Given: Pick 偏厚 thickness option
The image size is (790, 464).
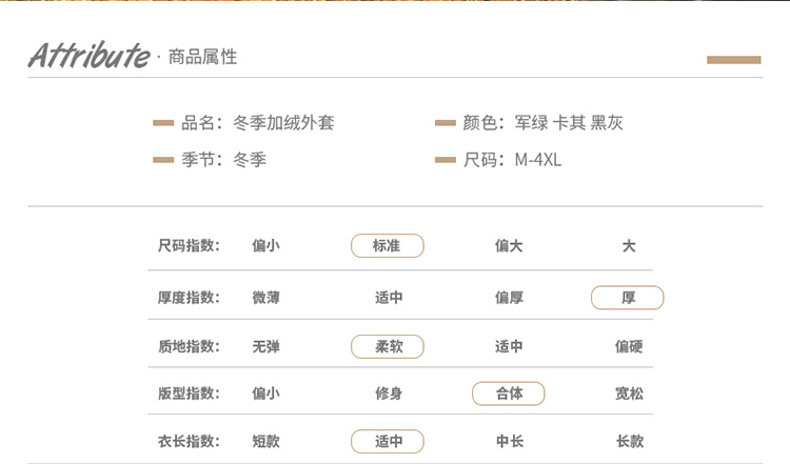Looking at the screenshot, I should 508,298.
